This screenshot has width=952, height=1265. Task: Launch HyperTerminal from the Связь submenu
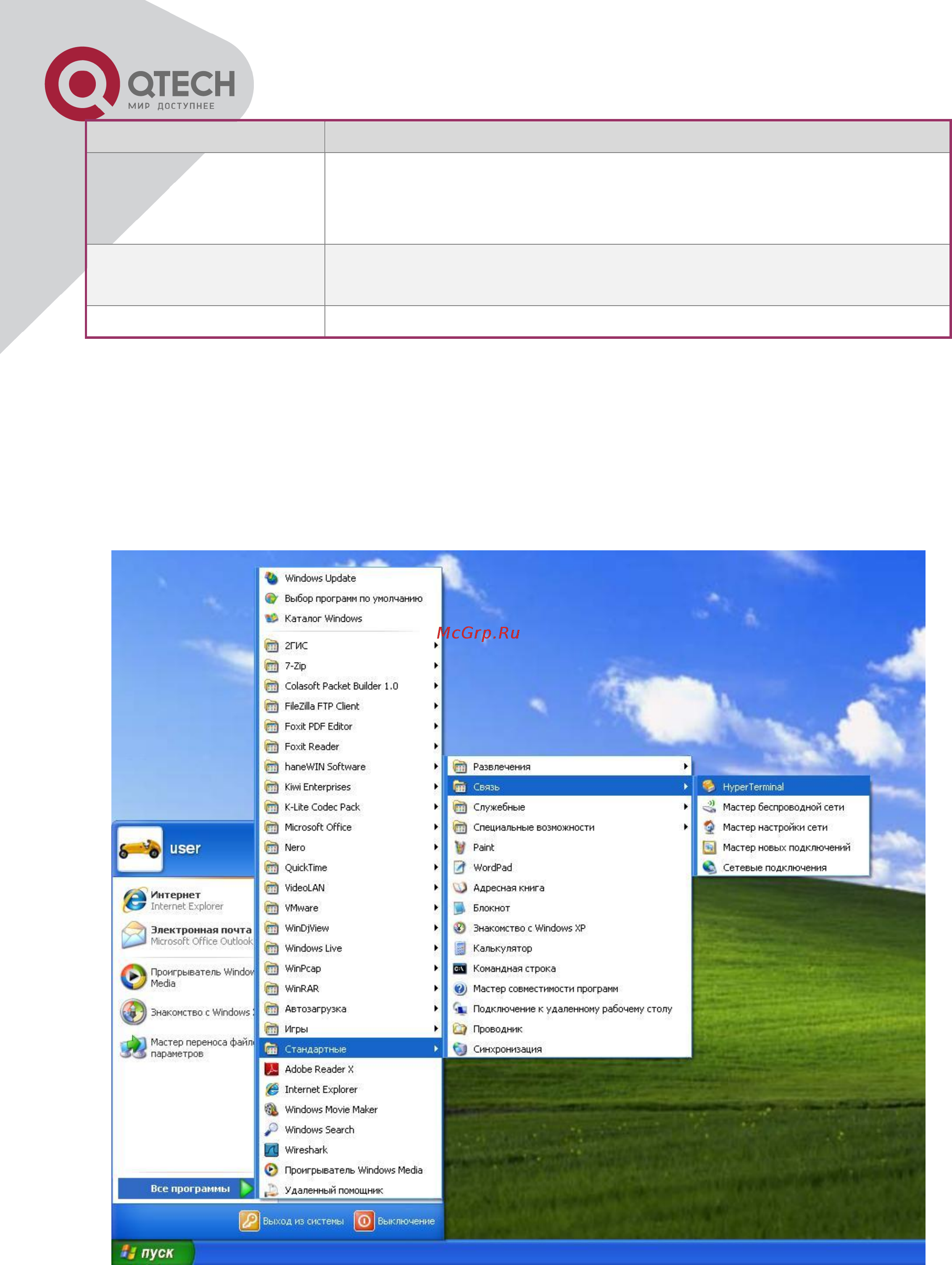pyautogui.click(x=783, y=786)
